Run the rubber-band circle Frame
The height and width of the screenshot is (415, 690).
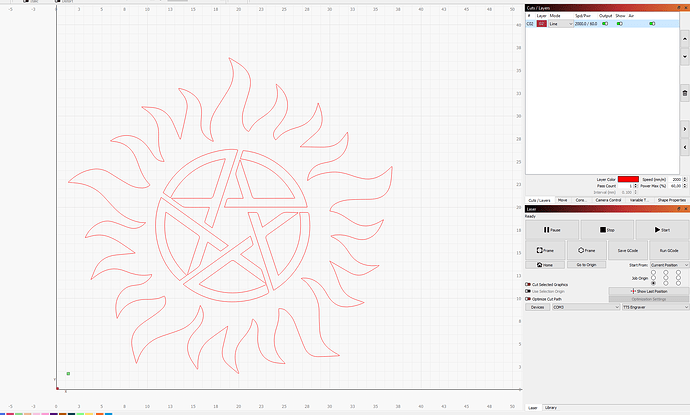click(586, 250)
